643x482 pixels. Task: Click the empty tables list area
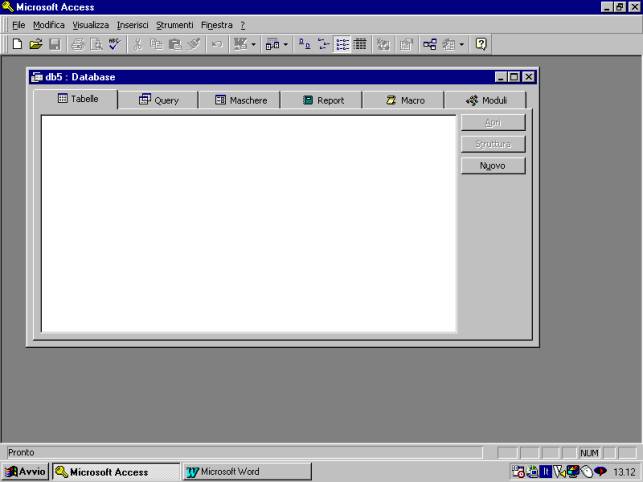[249, 224]
